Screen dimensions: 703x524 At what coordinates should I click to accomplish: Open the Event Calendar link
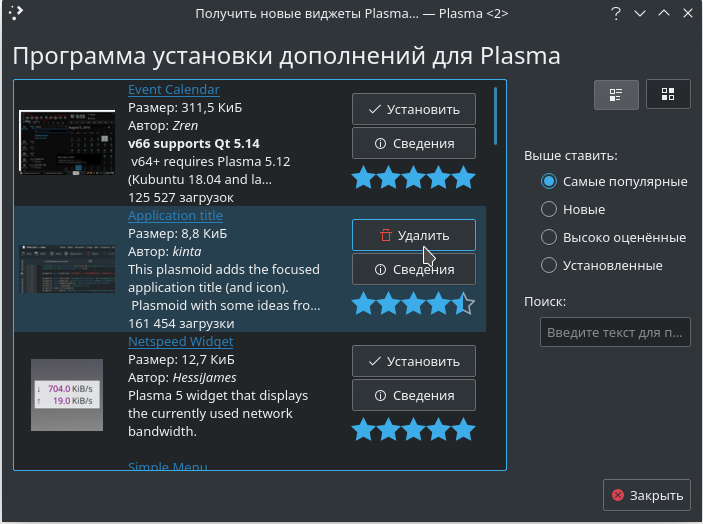[174, 90]
